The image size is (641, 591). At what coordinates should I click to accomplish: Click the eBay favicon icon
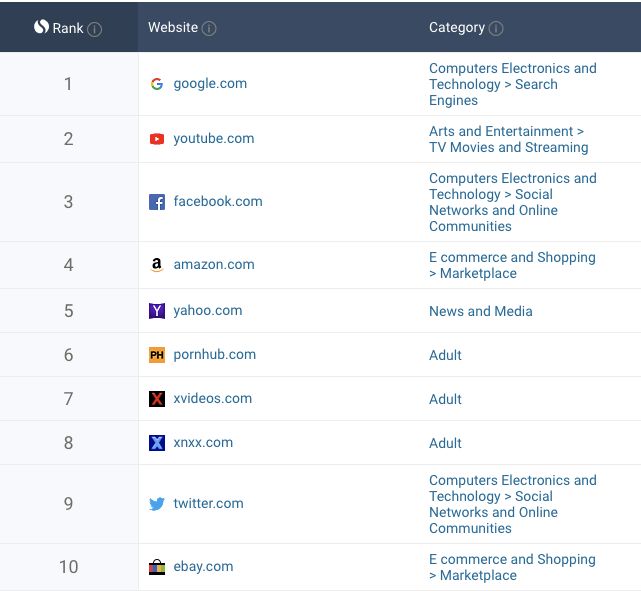pyautogui.click(x=157, y=567)
